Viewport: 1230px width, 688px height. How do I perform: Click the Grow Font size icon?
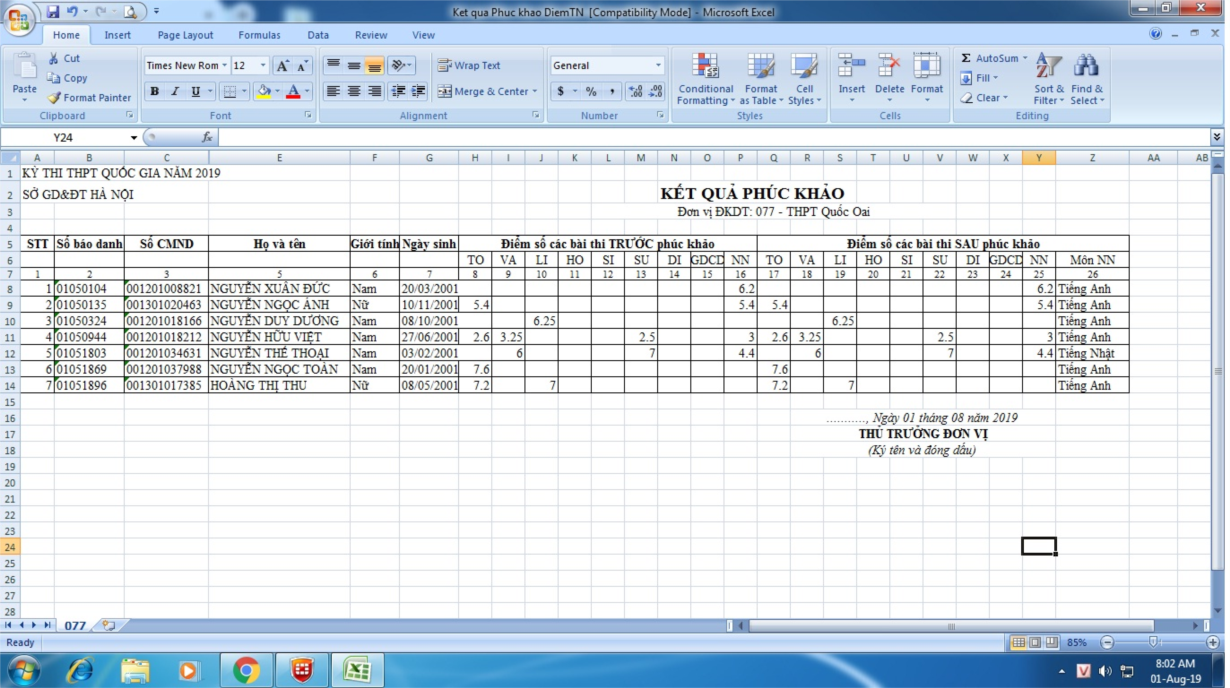283,66
